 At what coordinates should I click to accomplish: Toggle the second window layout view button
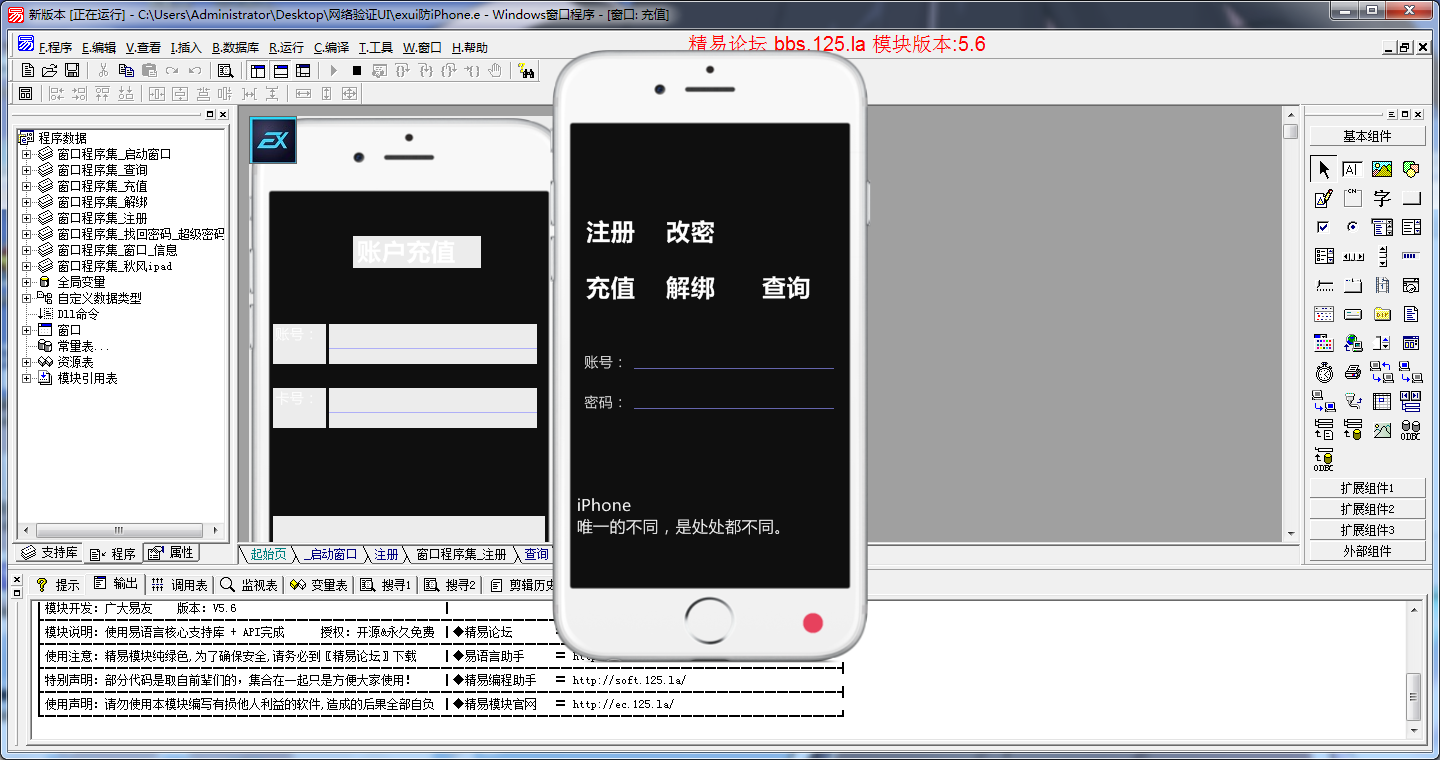click(280, 70)
